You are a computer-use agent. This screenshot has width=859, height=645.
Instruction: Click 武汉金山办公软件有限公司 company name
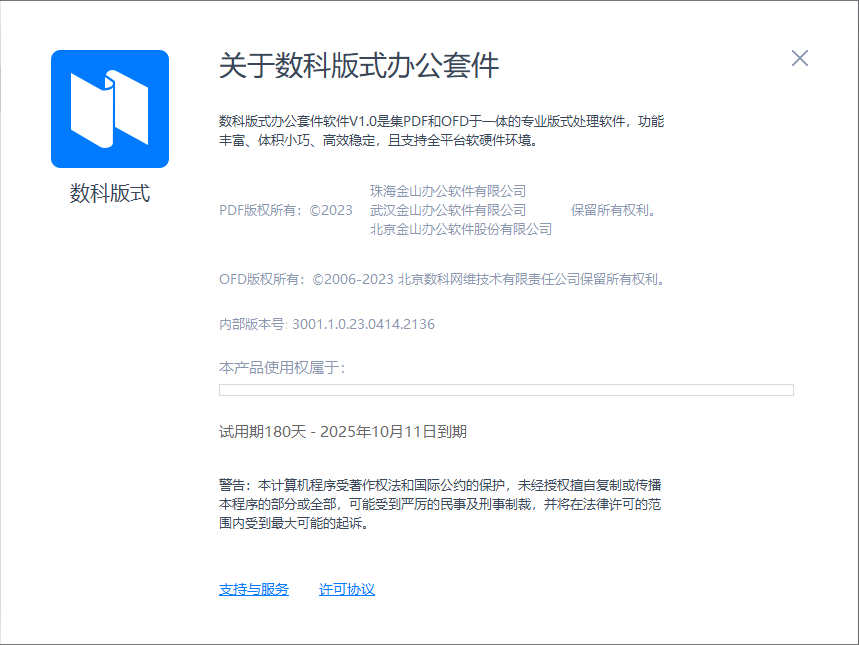[448, 210]
